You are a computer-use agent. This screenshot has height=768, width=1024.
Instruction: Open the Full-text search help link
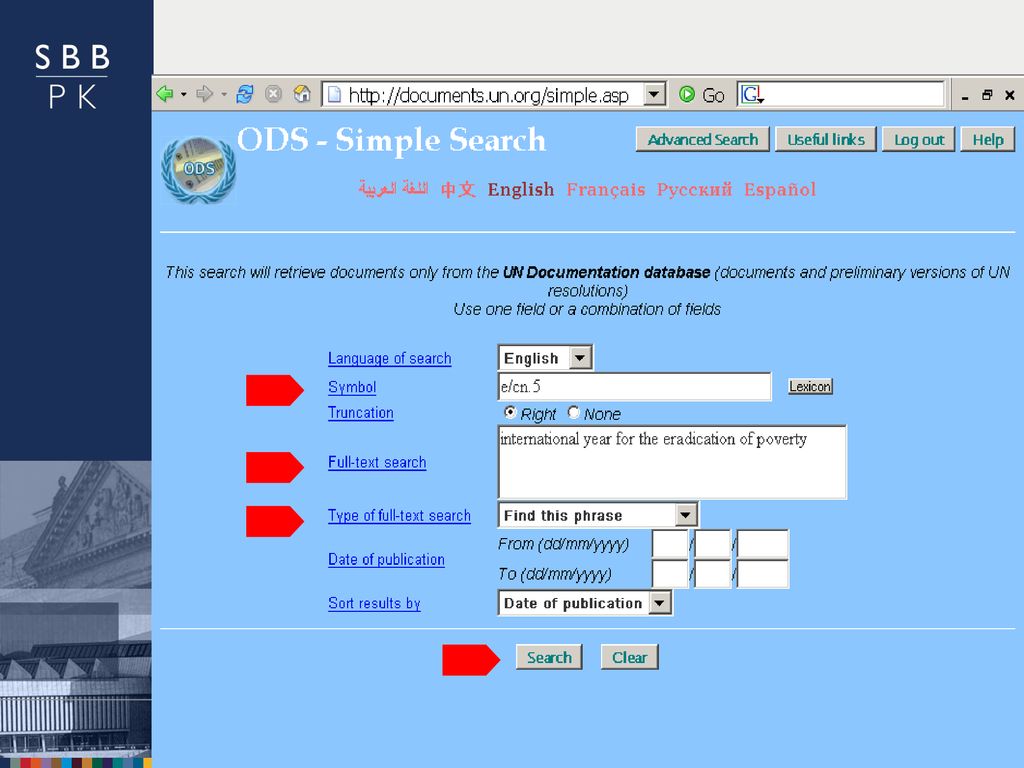pyautogui.click(x=377, y=462)
